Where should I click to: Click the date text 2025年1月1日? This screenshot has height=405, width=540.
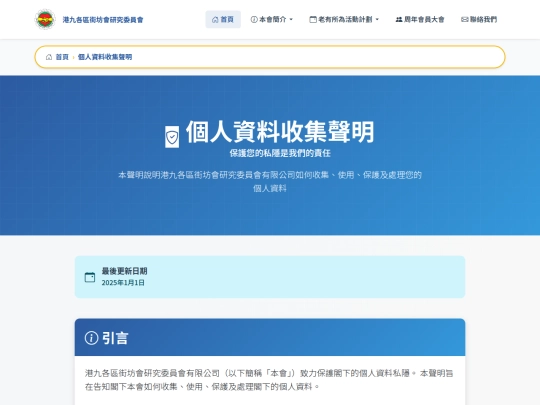tap(123, 283)
